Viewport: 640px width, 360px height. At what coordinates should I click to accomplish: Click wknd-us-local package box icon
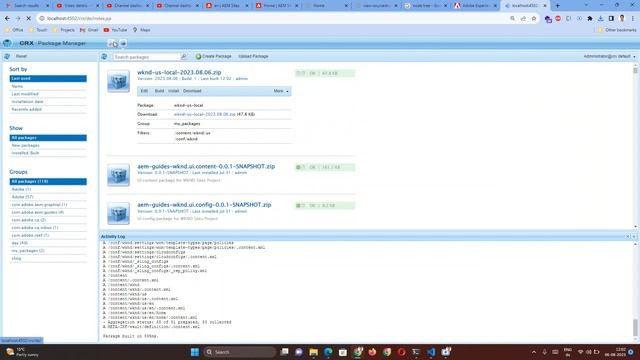(x=118, y=81)
